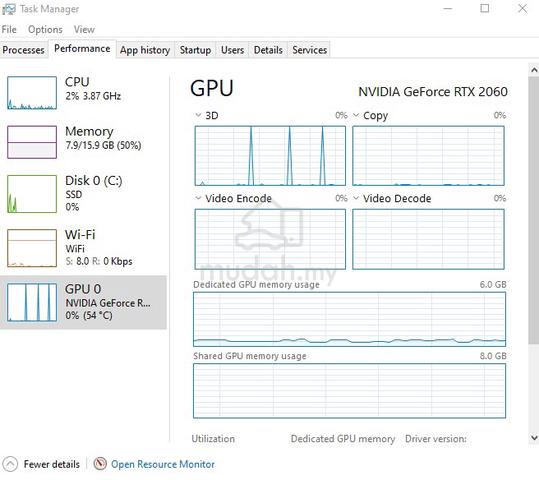Switch to the App history tab
This screenshot has height=480, width=539.
[x=145, y=50]
